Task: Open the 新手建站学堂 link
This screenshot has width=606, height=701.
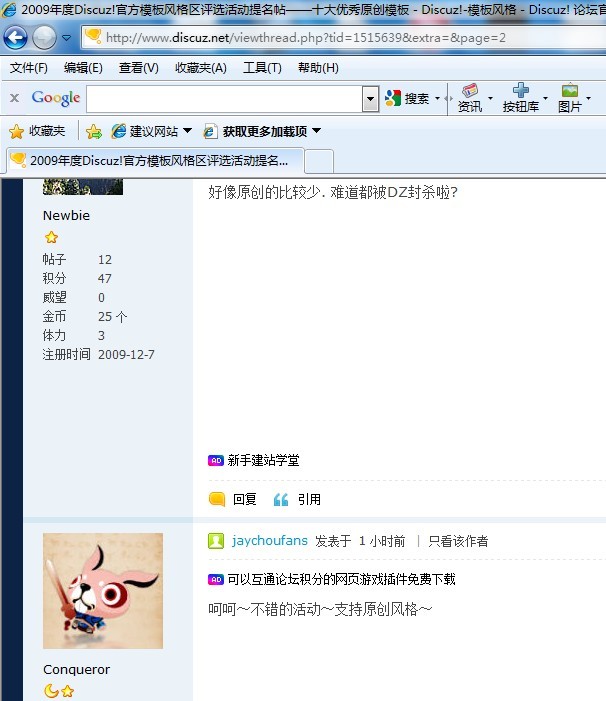Action: 263,460
